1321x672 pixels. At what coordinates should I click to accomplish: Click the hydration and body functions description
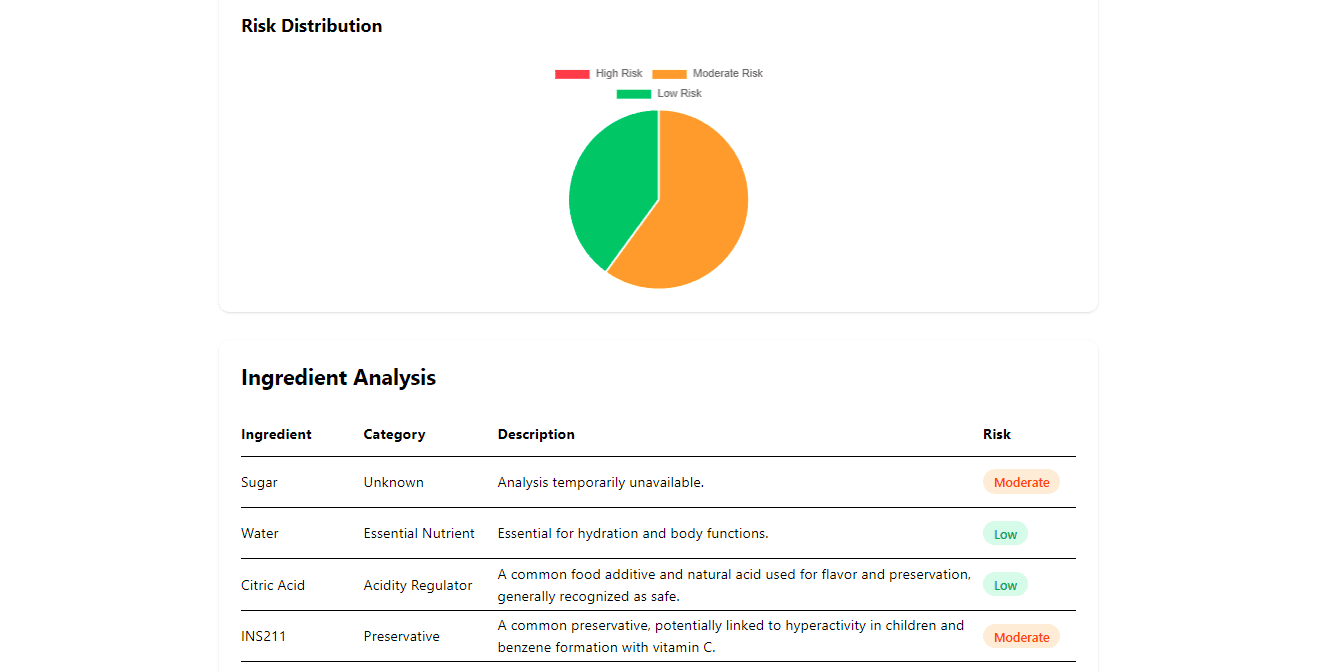(633, 533)
